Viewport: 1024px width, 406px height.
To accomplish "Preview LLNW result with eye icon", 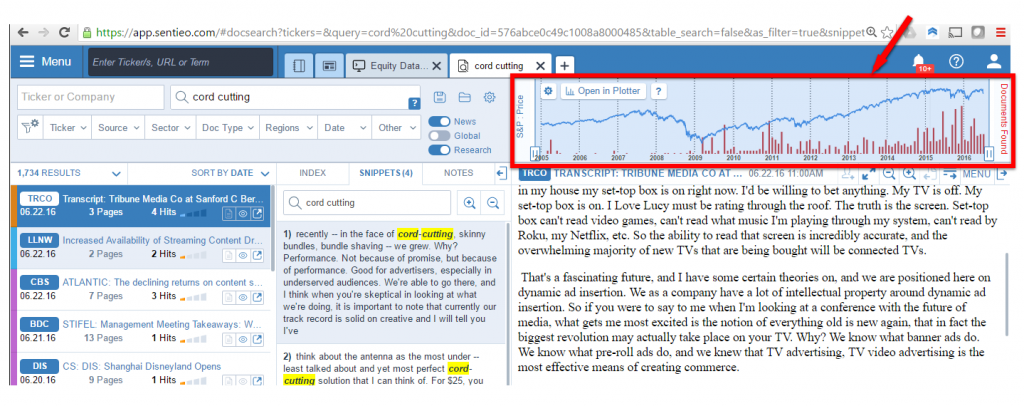I will point(243,255).
